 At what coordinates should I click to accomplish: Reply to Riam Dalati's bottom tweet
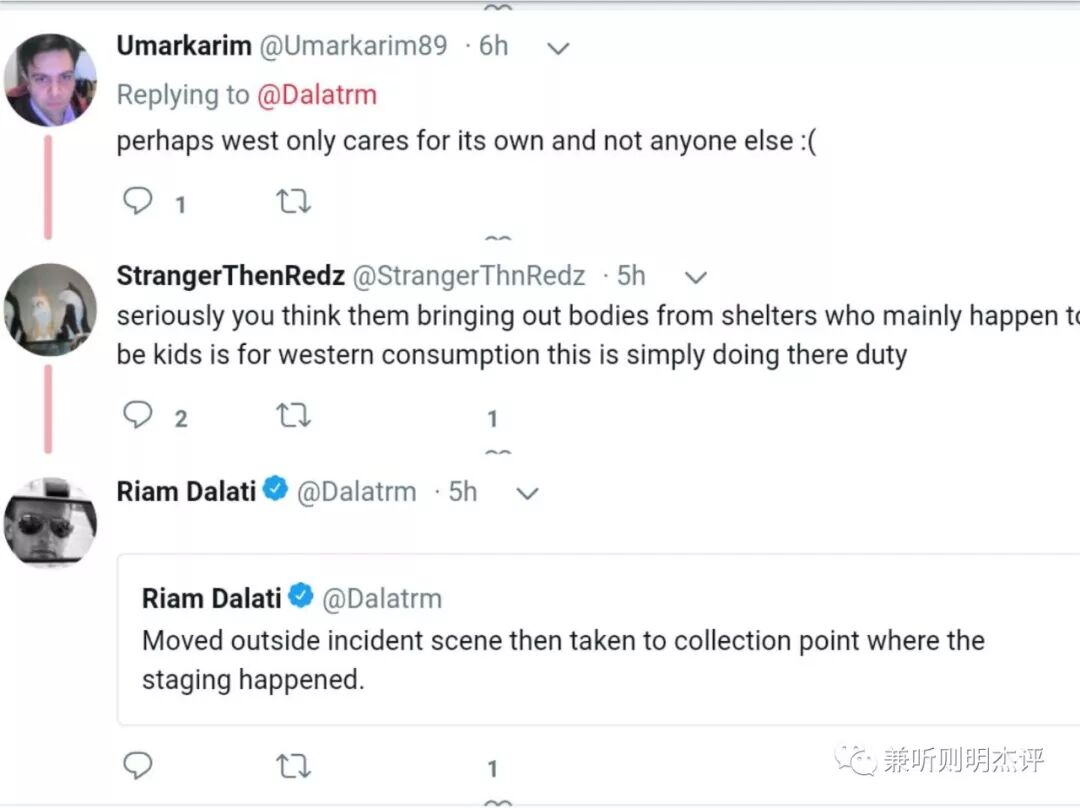click(x=138, y=766)
